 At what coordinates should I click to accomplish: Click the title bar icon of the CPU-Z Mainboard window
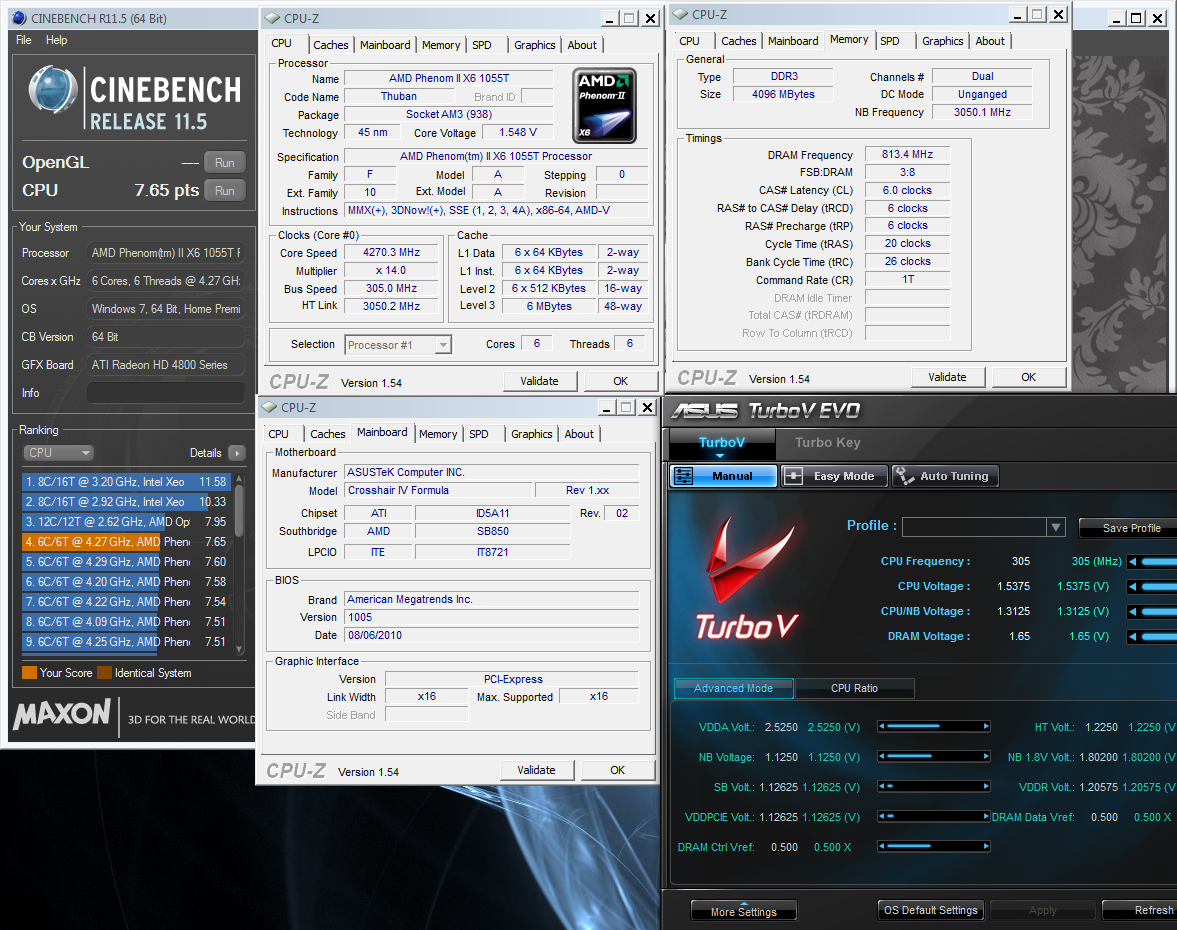pyautogui.click(x=269, y=408)
